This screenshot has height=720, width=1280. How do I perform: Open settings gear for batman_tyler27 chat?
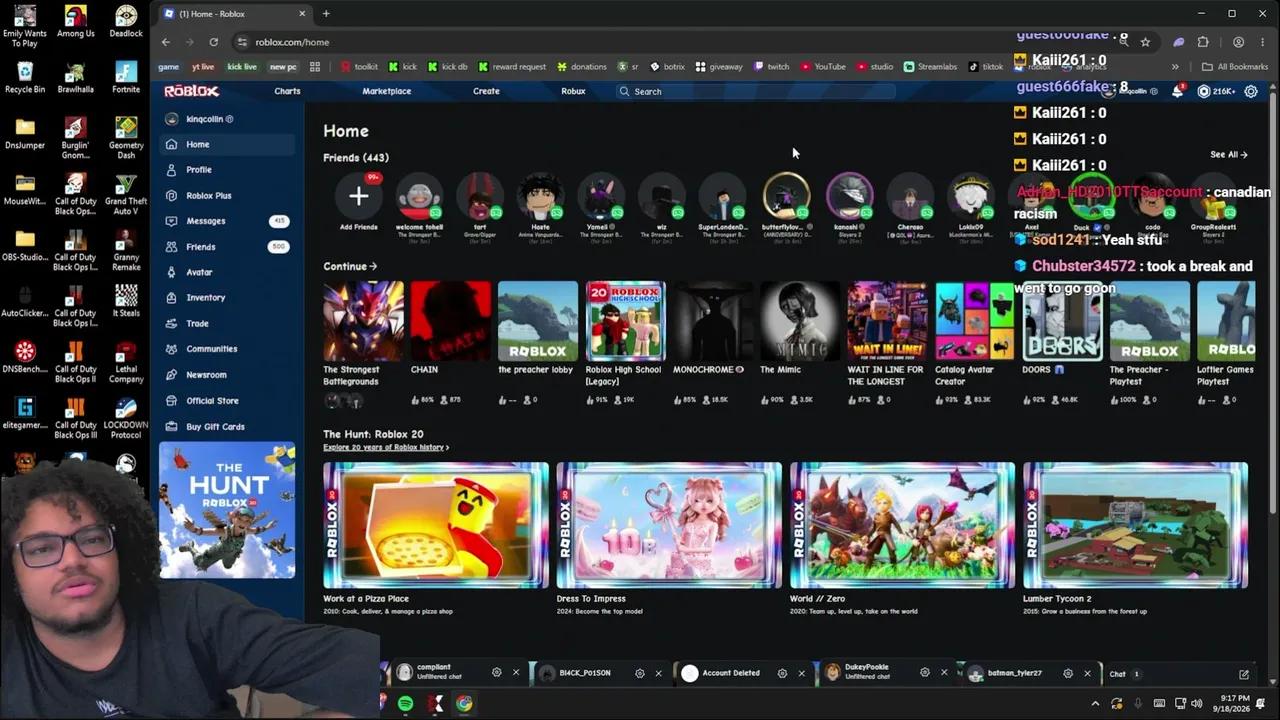click(1068, 673)
